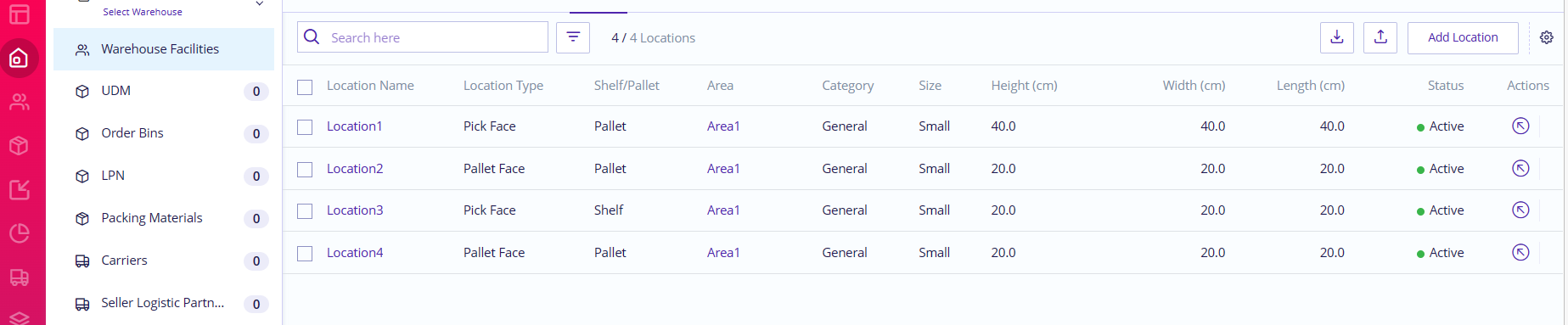Open table settings gear icon
Viewport: 1568px width, 325px height.
point(1547,37)
